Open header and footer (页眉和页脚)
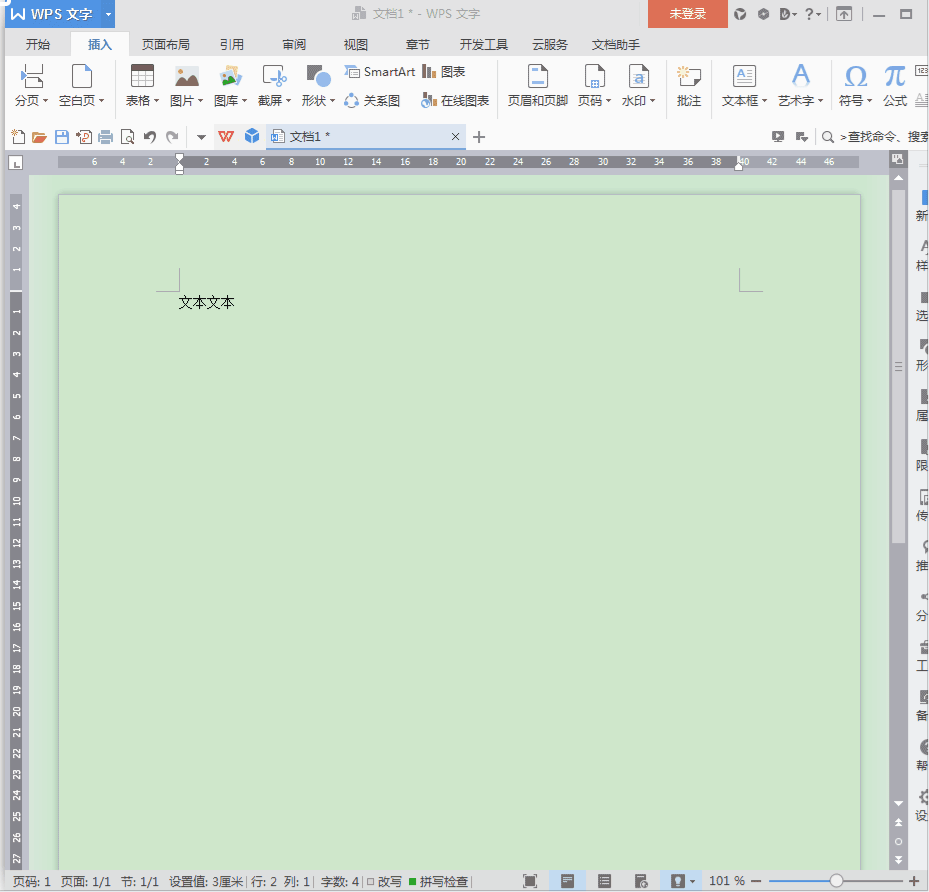Viewport: 929px width, 892px height. tap(537, 86)
